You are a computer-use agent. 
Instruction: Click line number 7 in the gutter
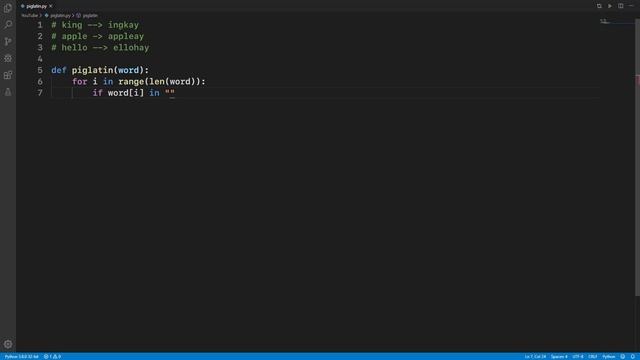point(40,93)
